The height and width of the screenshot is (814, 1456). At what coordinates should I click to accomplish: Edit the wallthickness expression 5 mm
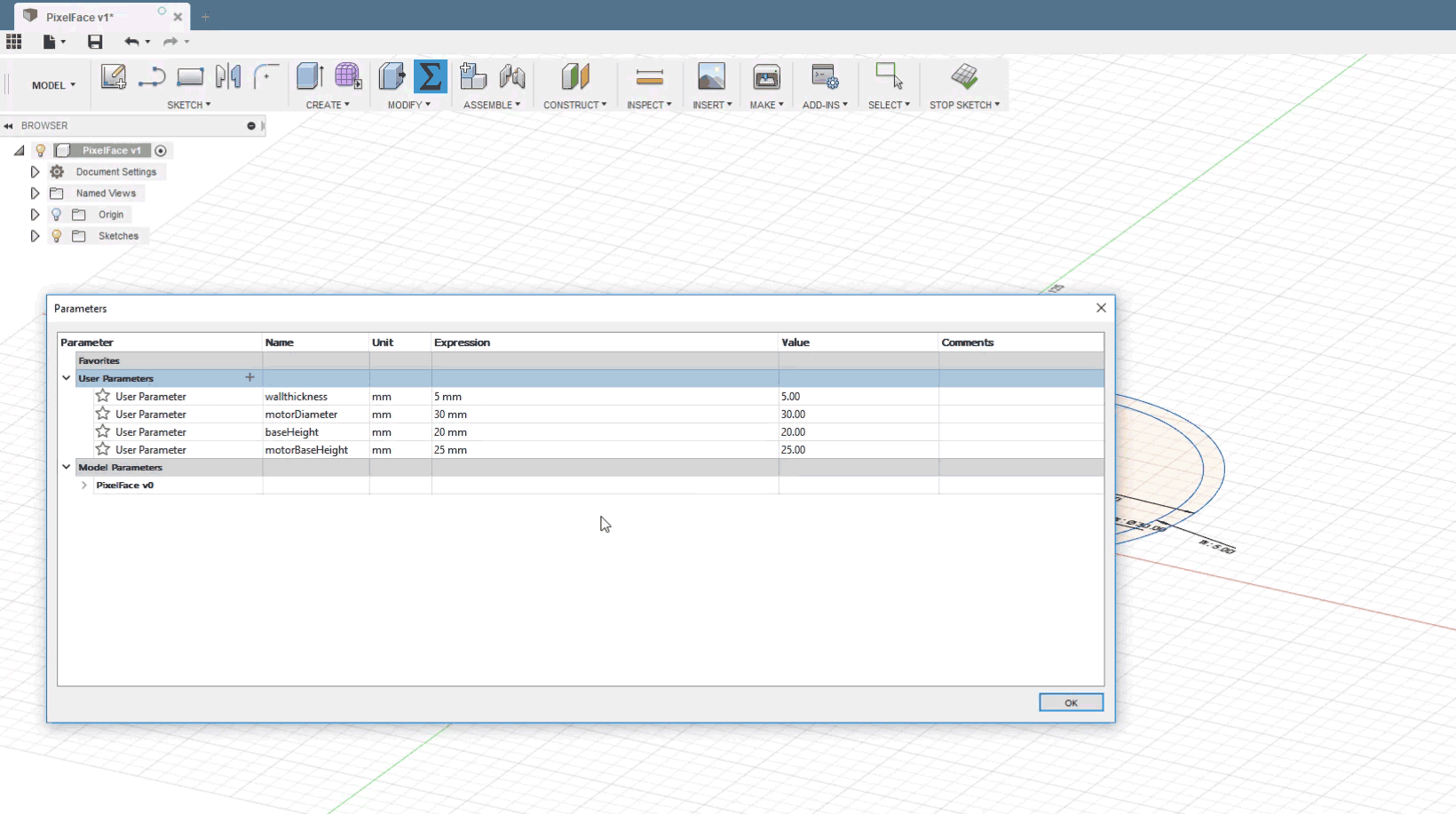point(605,397)
